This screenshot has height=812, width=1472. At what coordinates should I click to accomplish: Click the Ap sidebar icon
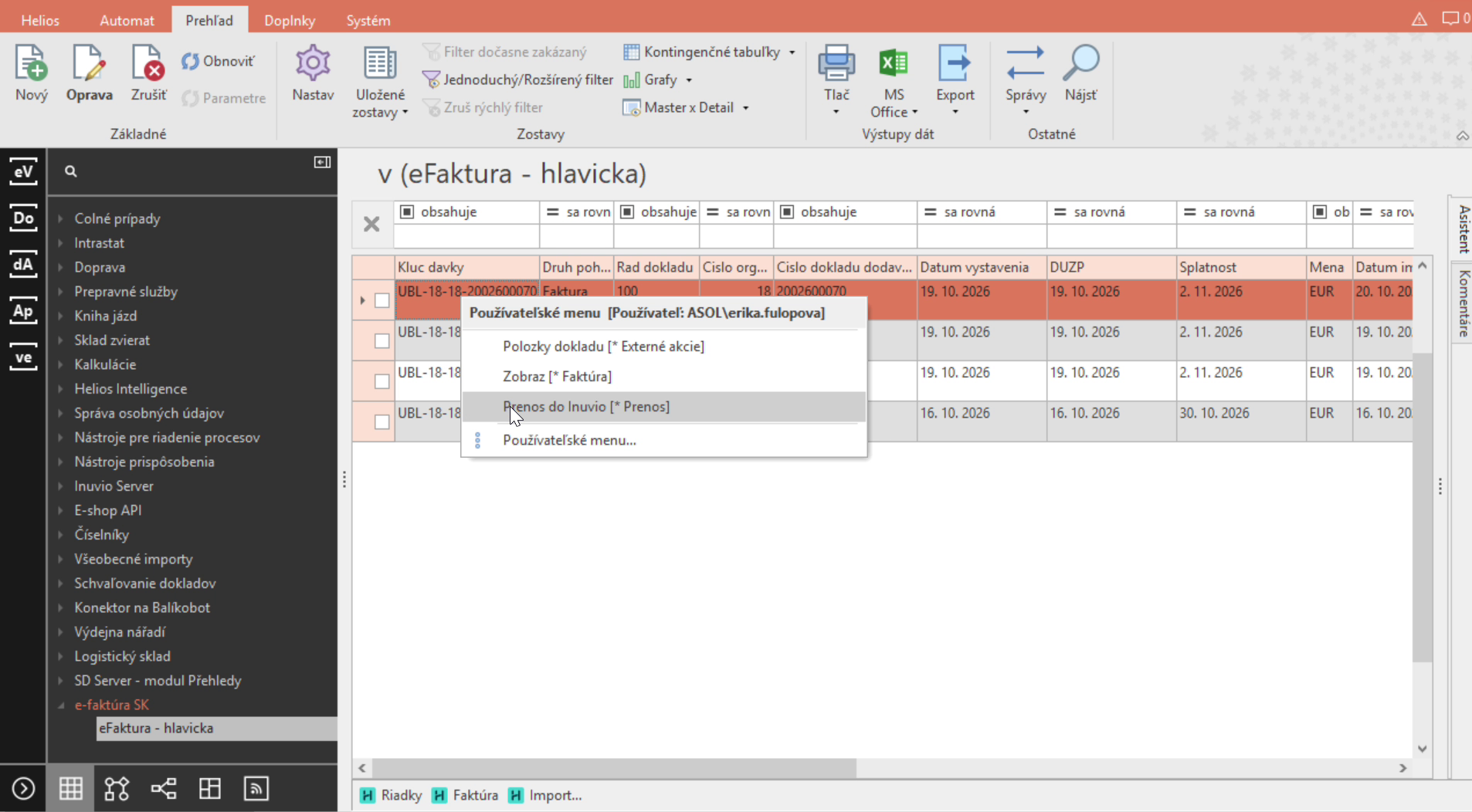(23, 311)
